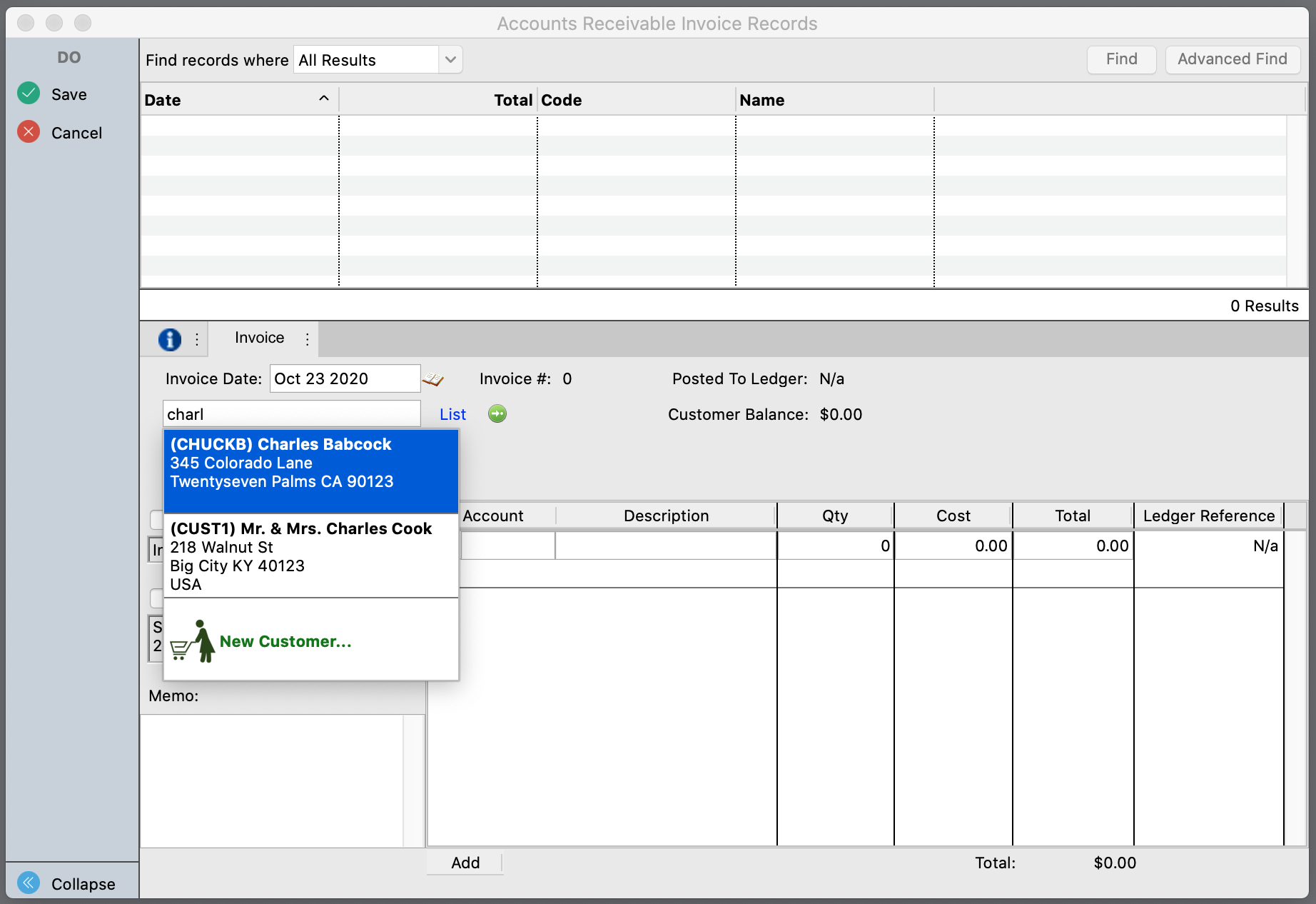
Task: Click Add below the line items
Action: tap(465, 863)
